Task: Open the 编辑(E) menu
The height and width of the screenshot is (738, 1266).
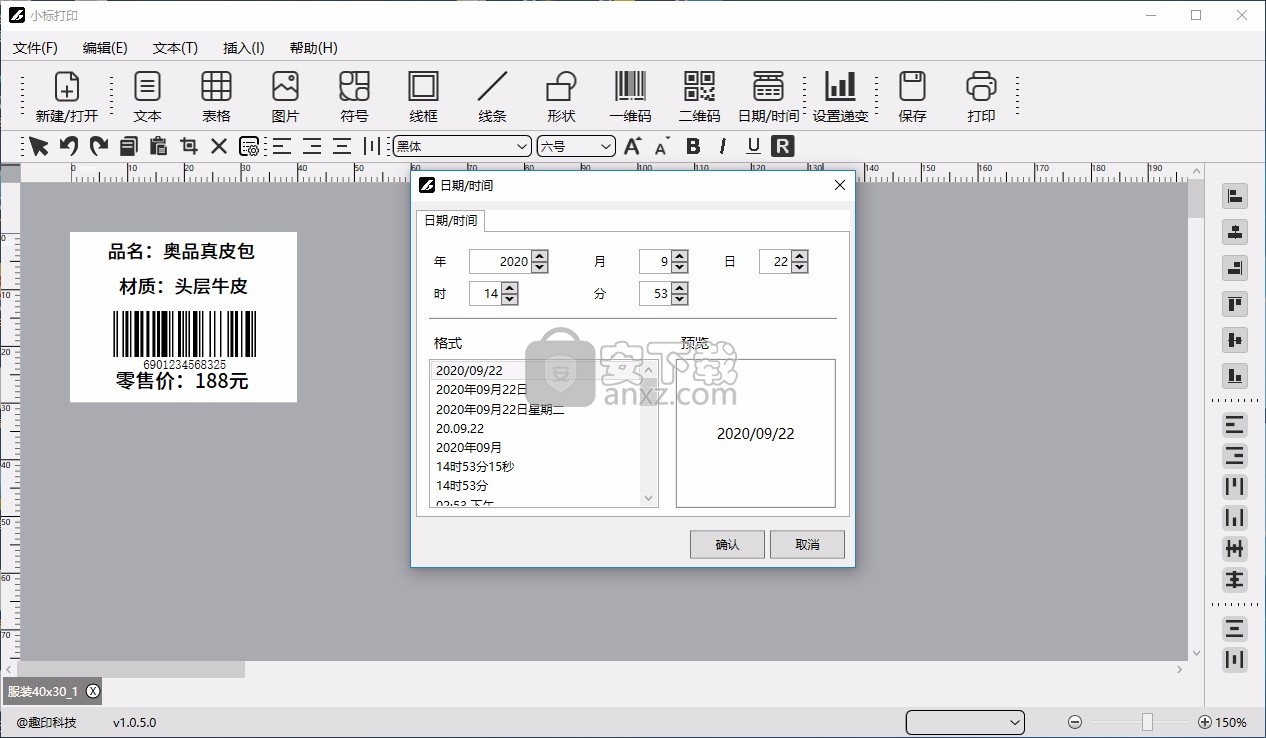Action: point(105,48)
